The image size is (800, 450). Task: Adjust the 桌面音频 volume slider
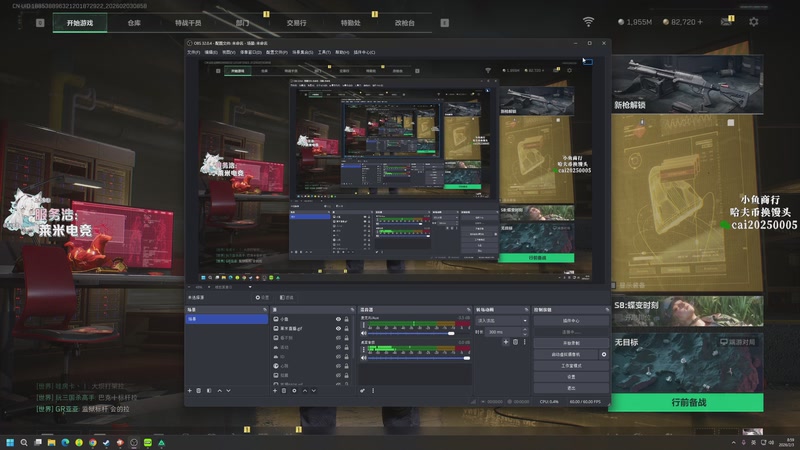point(419,358)
